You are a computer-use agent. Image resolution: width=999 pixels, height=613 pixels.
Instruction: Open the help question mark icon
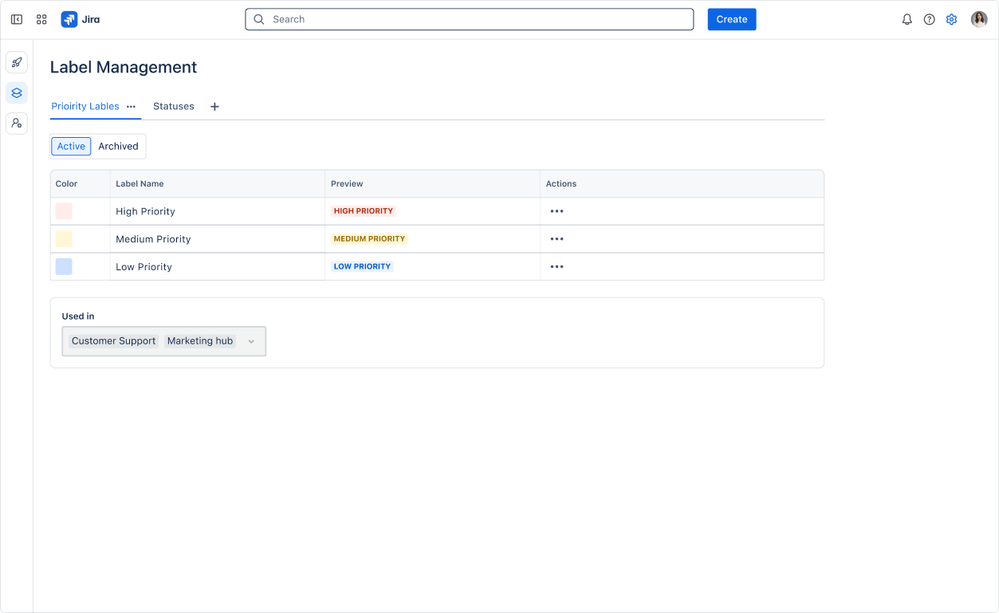tap(930, 20)
